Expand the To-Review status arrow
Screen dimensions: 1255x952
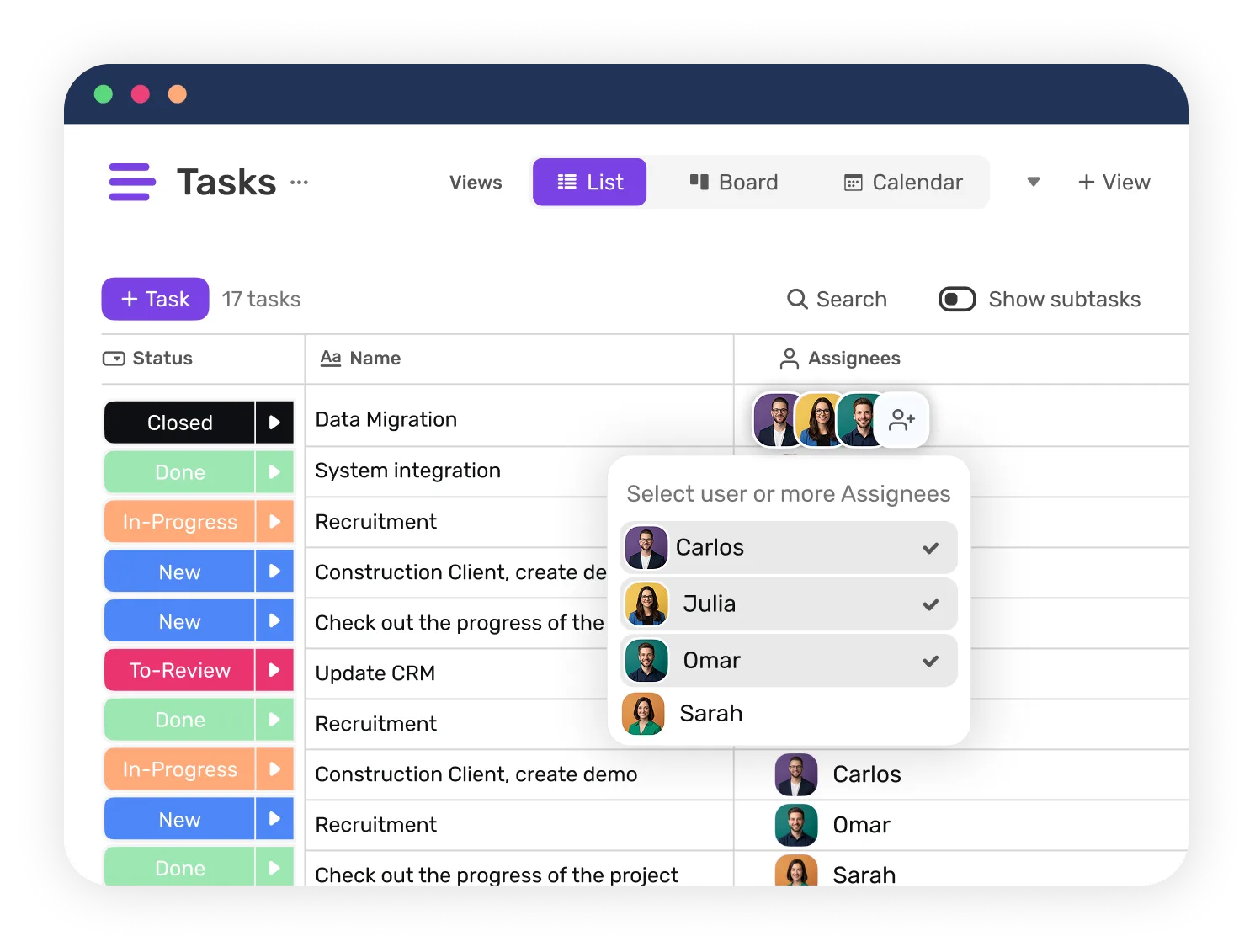pyautogui.click(x=274, y=670)
